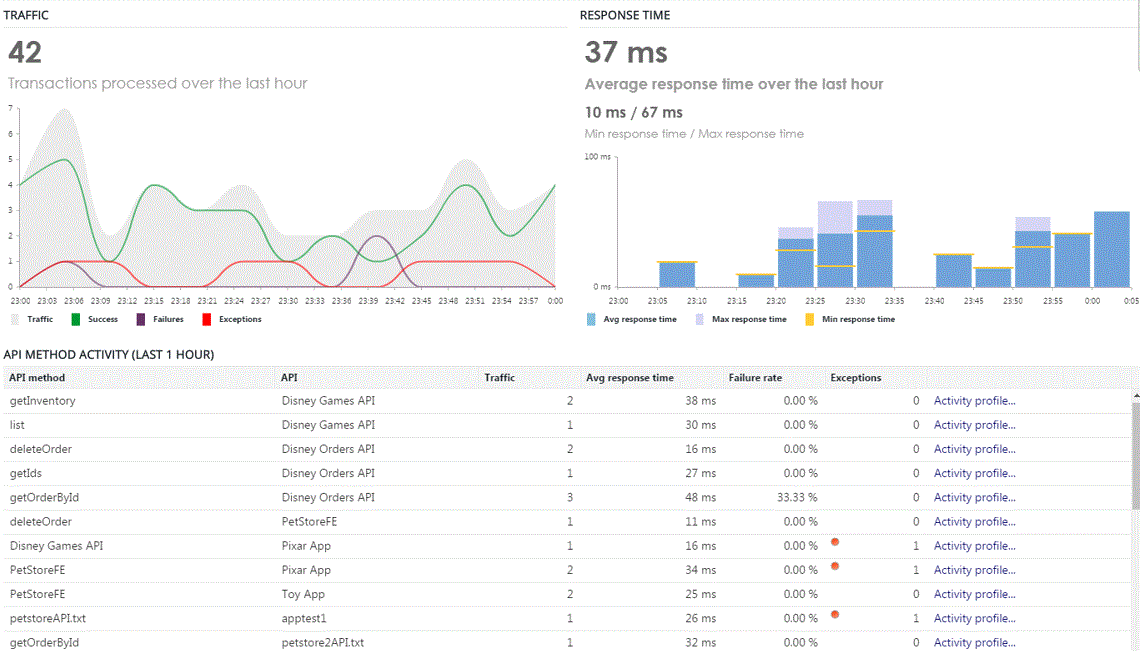This screenshot has width=1140, height=651.
Task: Click the red exception indicator for Disney Games API row
Action: (x=835, y=542)
